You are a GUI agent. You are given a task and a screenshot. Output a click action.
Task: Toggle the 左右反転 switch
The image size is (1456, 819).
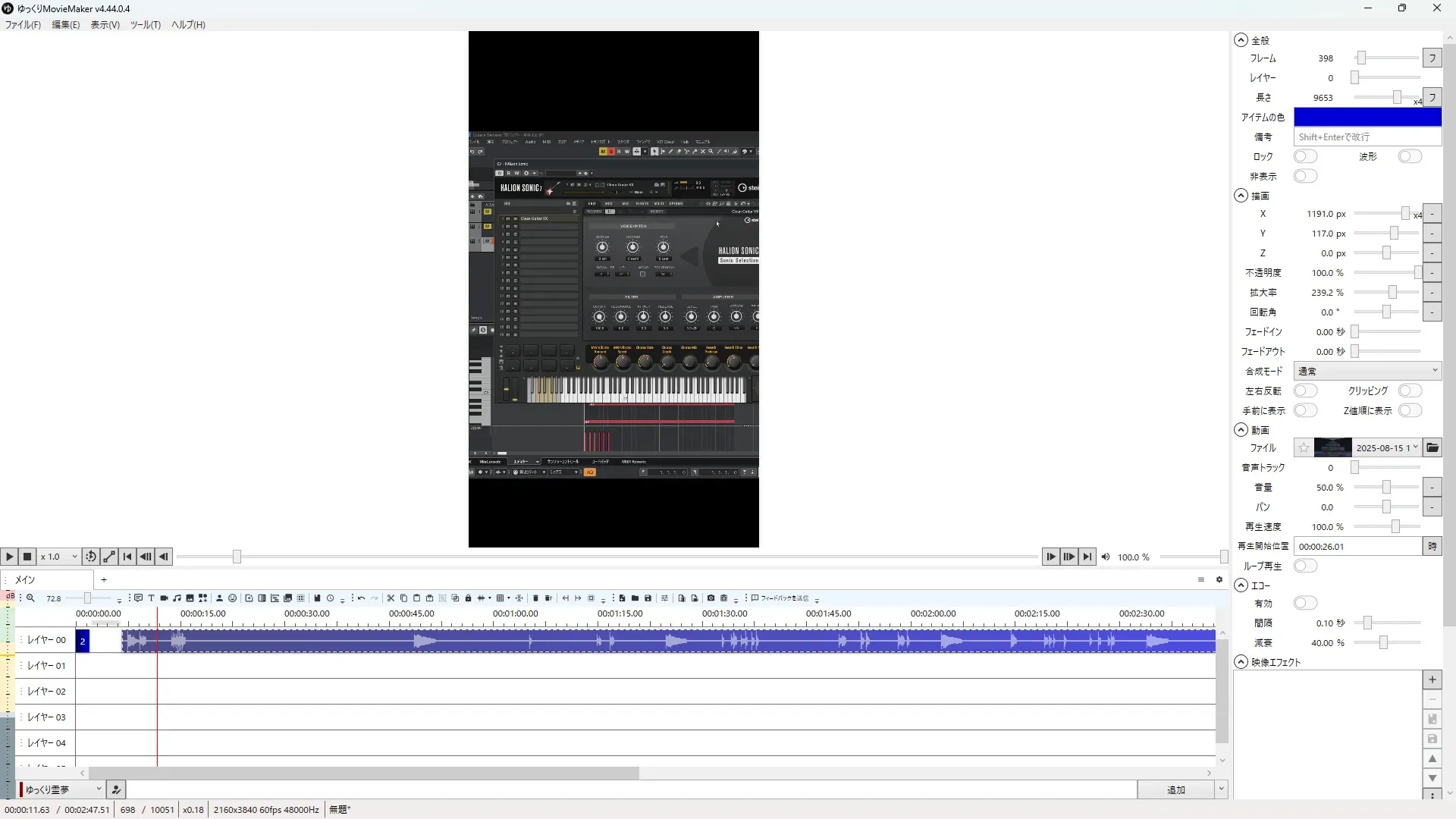1305,391
